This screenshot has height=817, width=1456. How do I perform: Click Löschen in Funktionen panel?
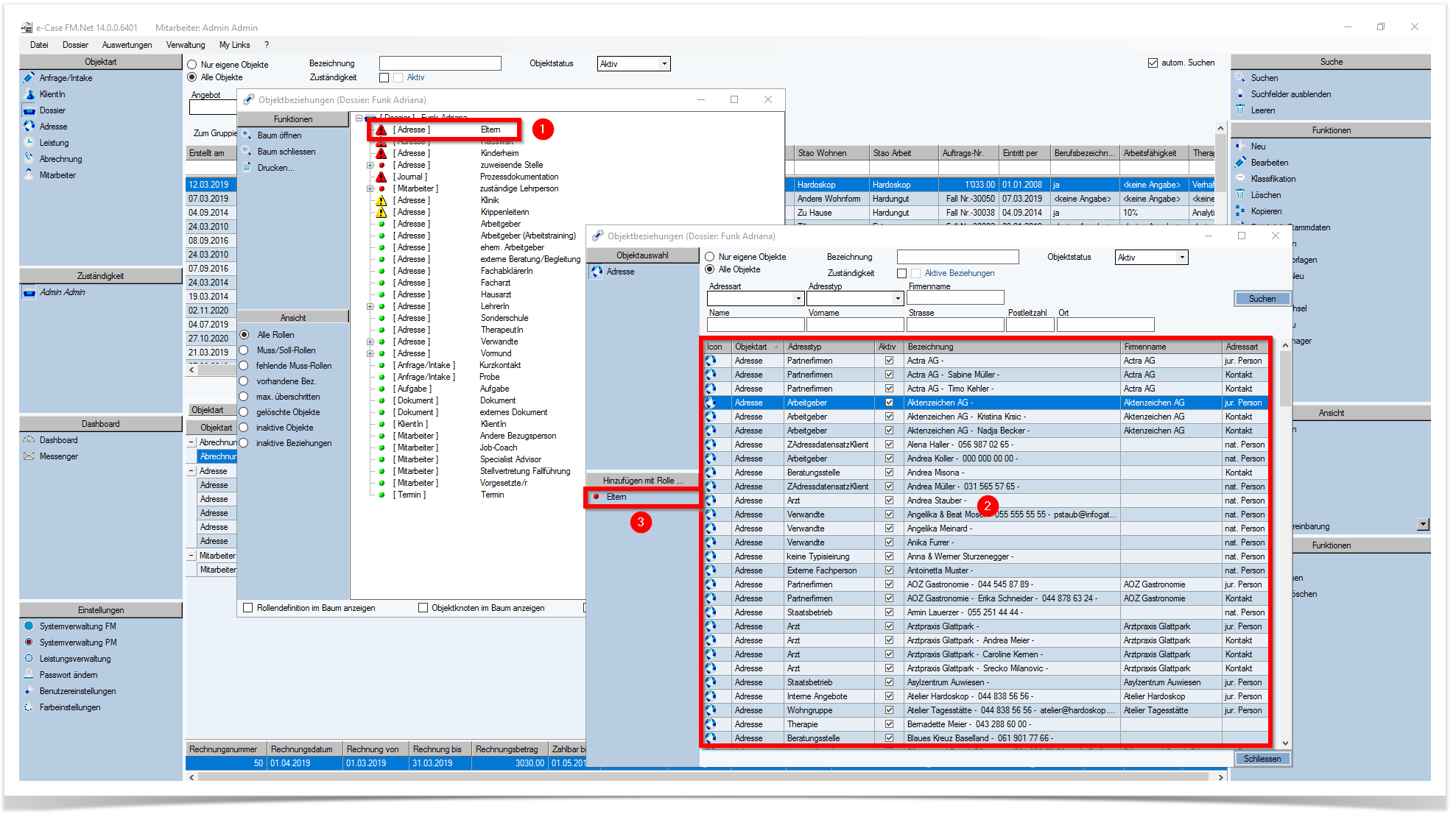click(1265, 195)
